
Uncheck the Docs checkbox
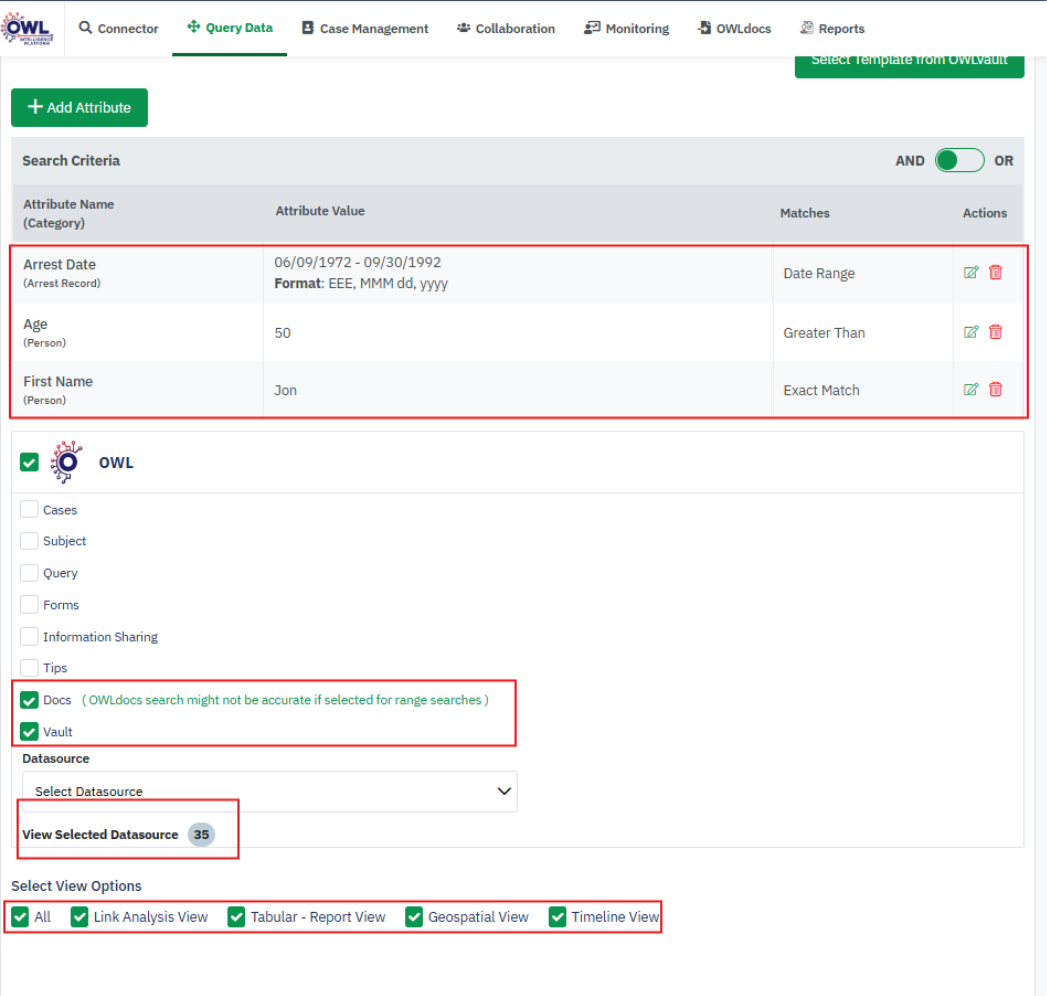[29, 700]
